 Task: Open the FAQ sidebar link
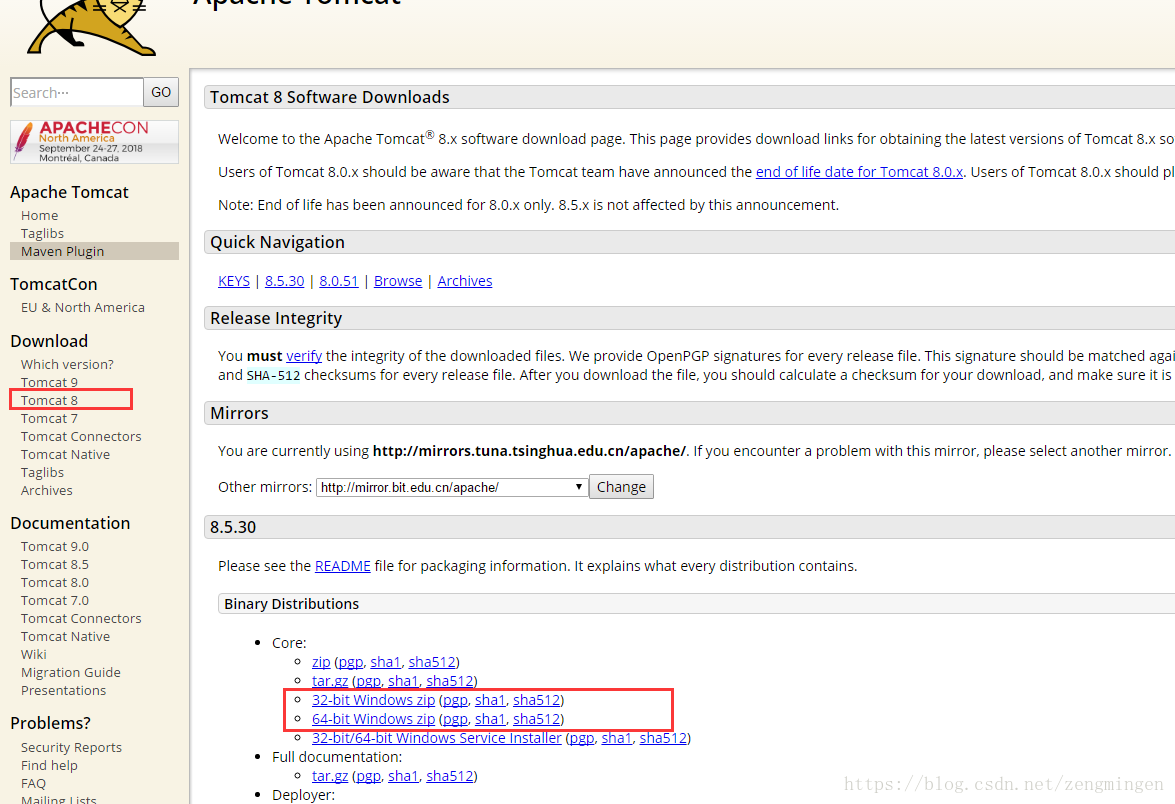34,784
